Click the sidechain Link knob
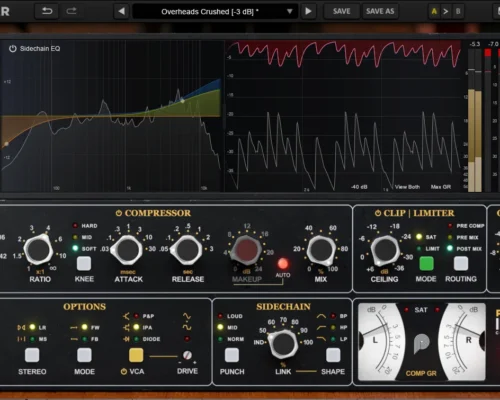This screenshot has width=500, height=400. (x=283, y=343)
